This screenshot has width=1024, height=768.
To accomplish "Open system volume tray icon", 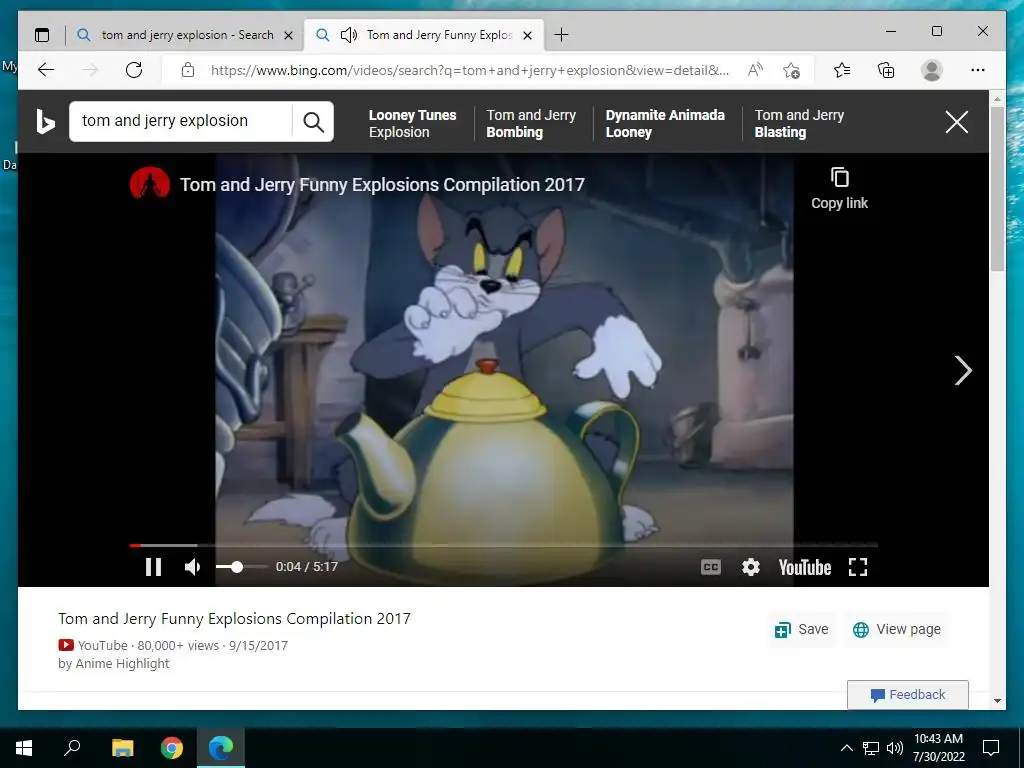I will click(x=895, y=748).
